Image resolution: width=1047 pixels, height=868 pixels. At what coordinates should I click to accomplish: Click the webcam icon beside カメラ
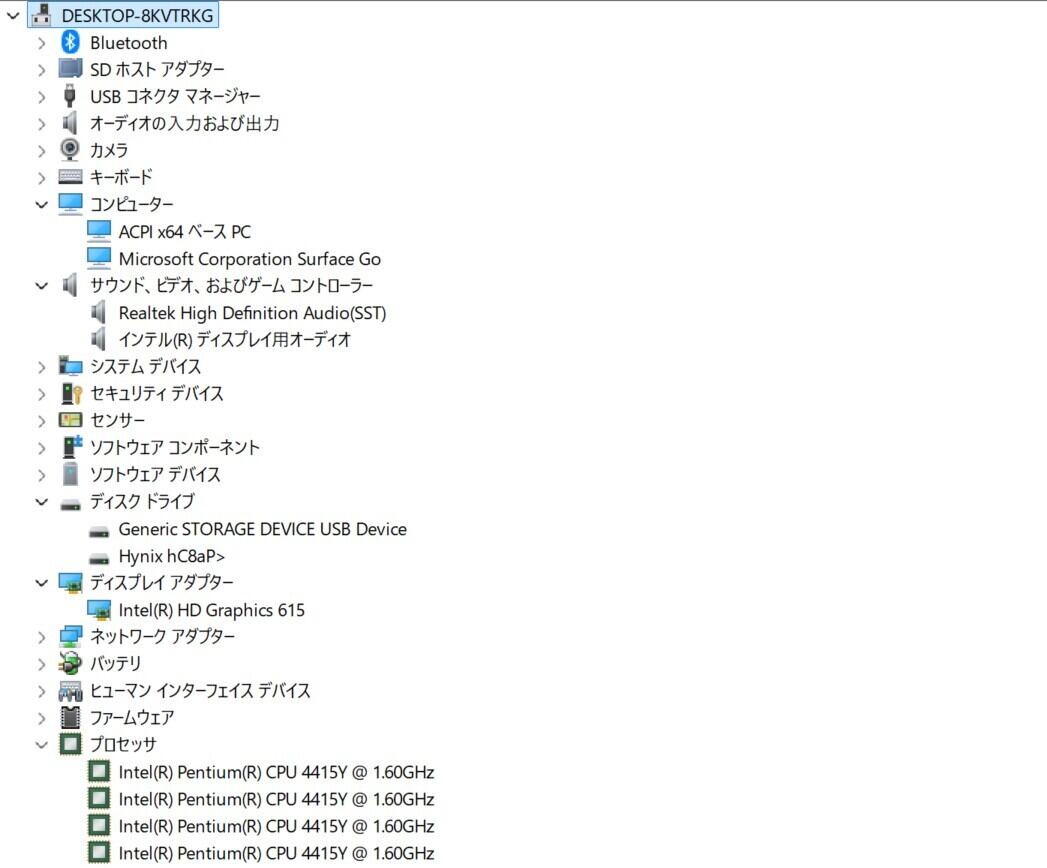[69, 149]
